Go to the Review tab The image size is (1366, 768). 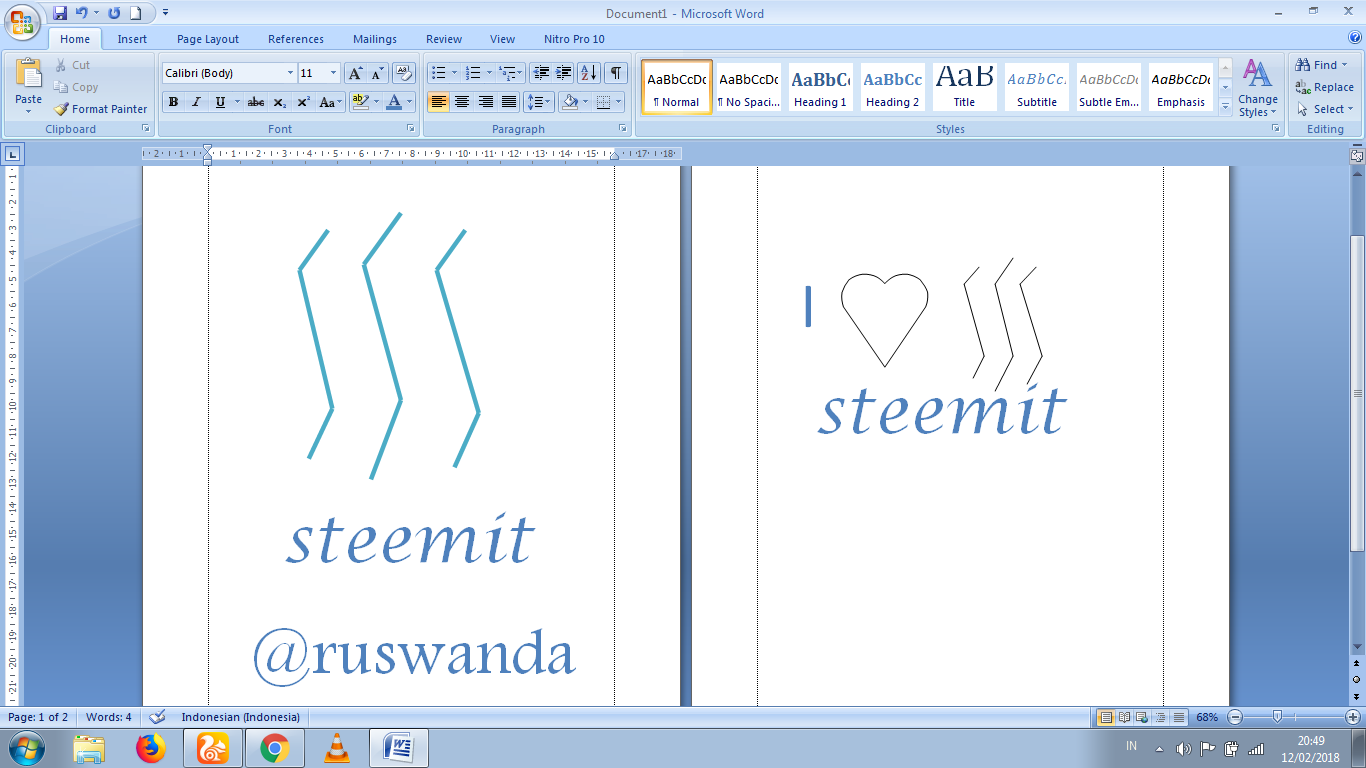(444, 39)
